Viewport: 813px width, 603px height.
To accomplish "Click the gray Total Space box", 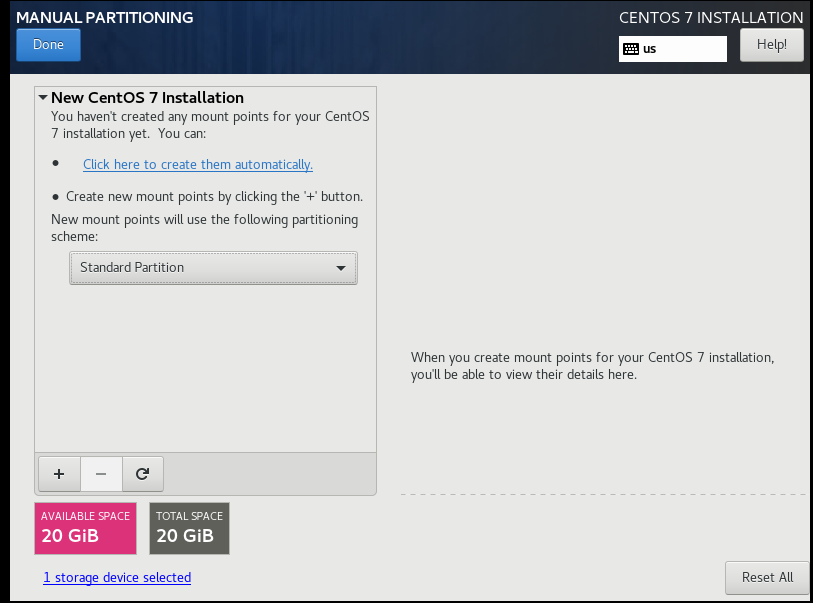I will [189, 528].
